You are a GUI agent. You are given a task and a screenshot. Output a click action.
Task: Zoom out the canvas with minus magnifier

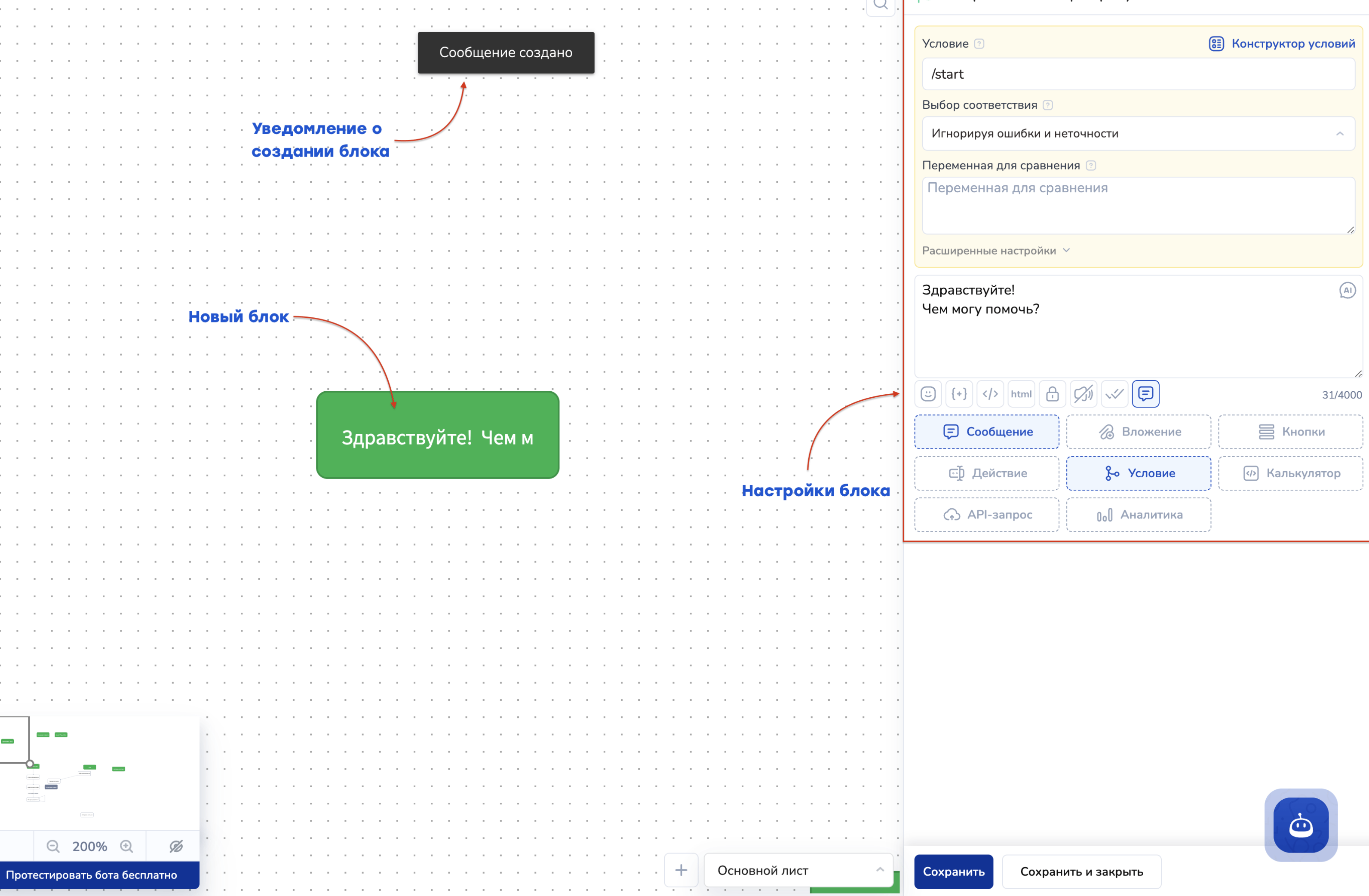point(53,846)
